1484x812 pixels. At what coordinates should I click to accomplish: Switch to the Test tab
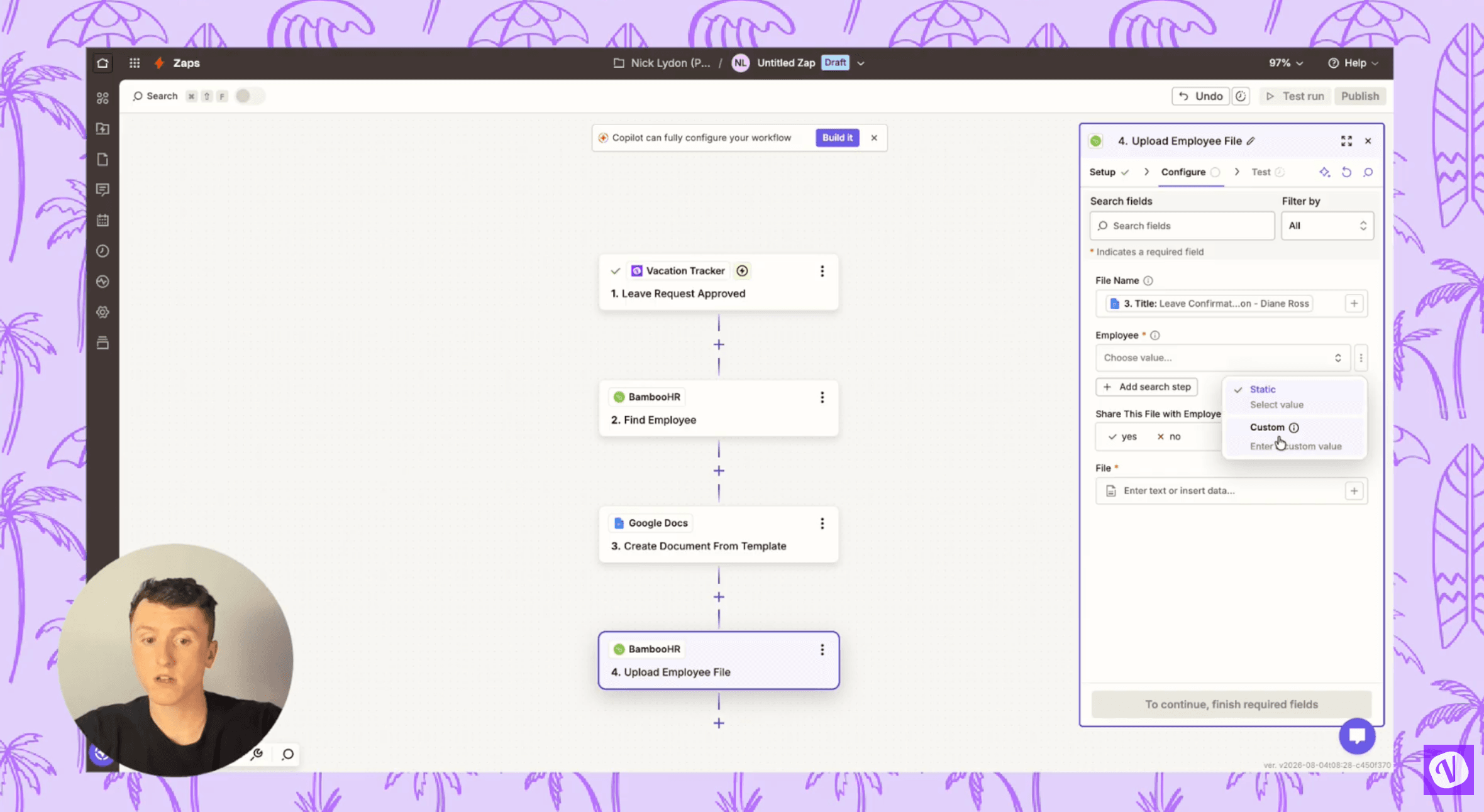(1267, 172)
